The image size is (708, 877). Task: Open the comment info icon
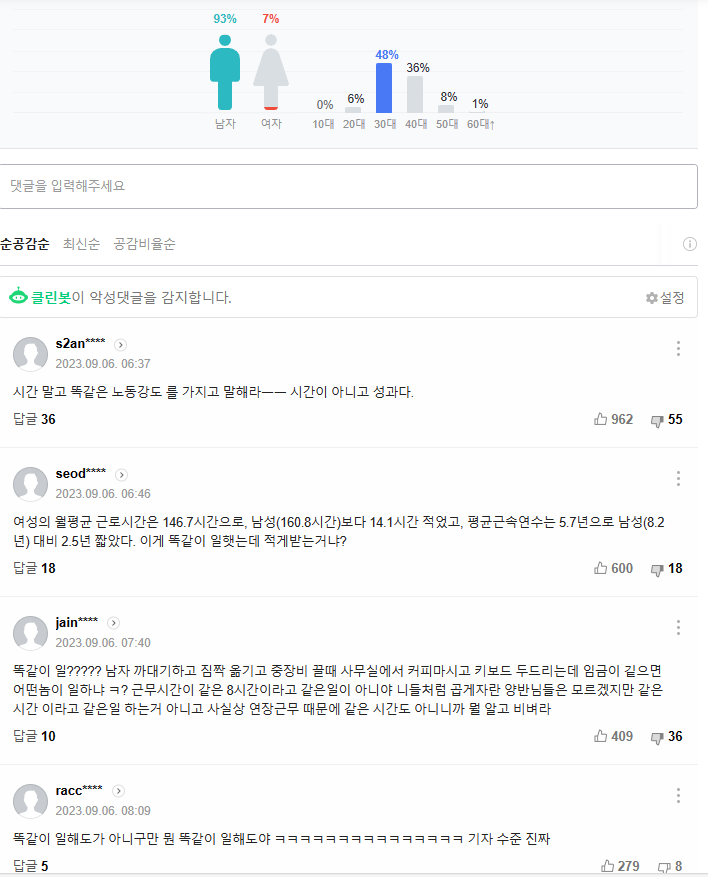pos(689,244)
